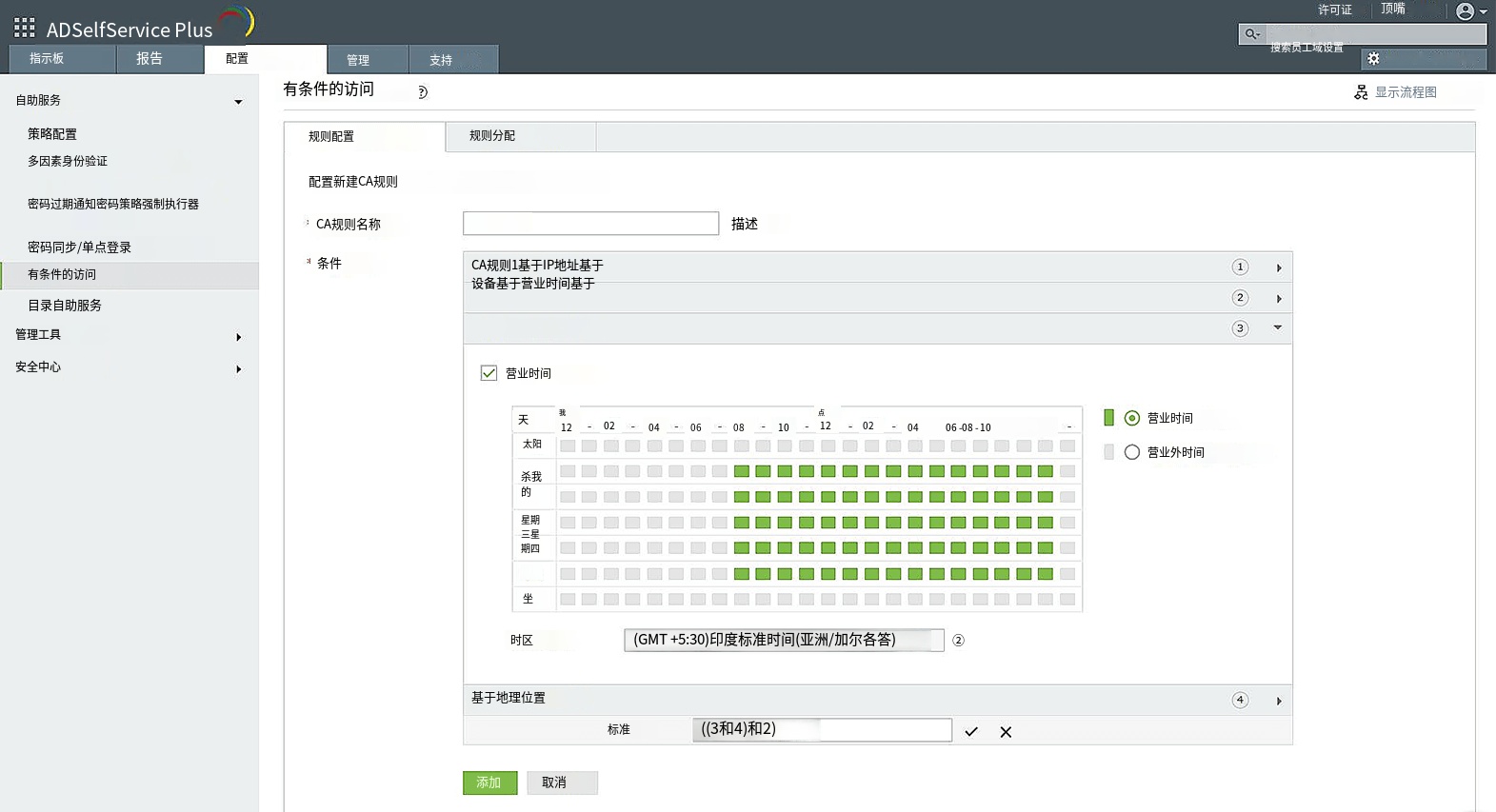
Task: Click the green 添加 button
Action: pyautogui.click(x=489, y=782)
